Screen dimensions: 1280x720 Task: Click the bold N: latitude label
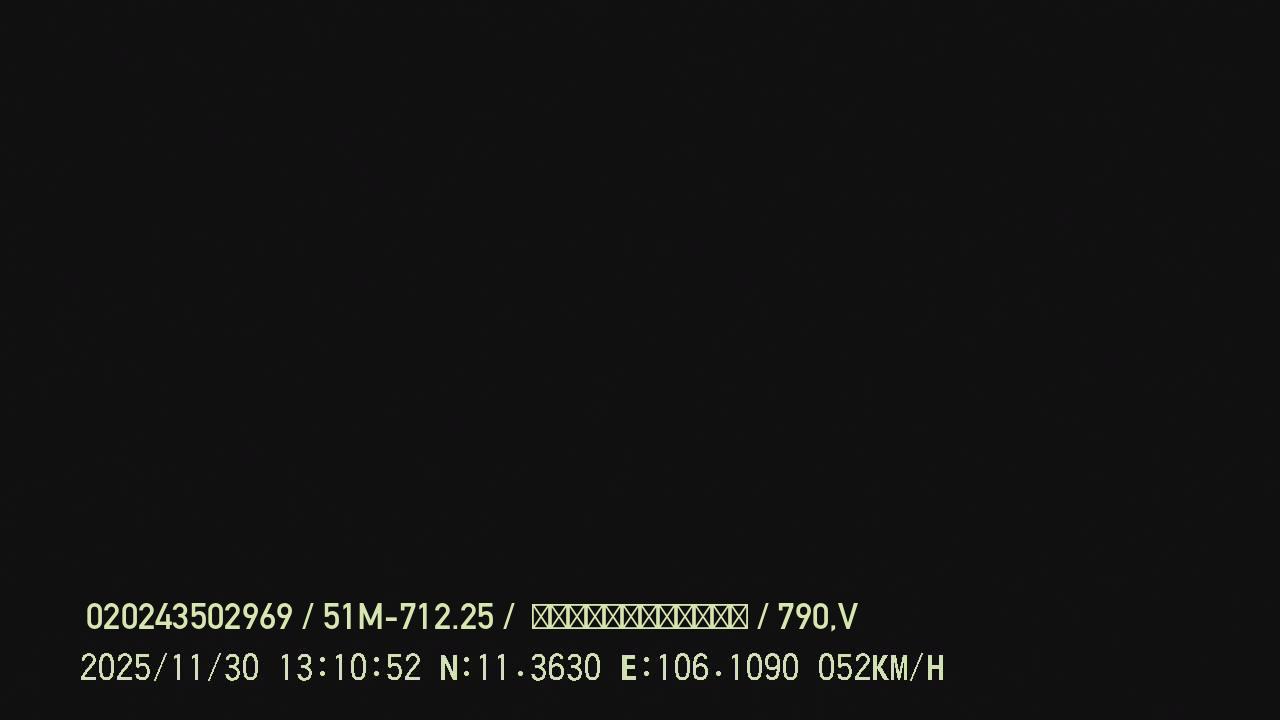point(455,668)
